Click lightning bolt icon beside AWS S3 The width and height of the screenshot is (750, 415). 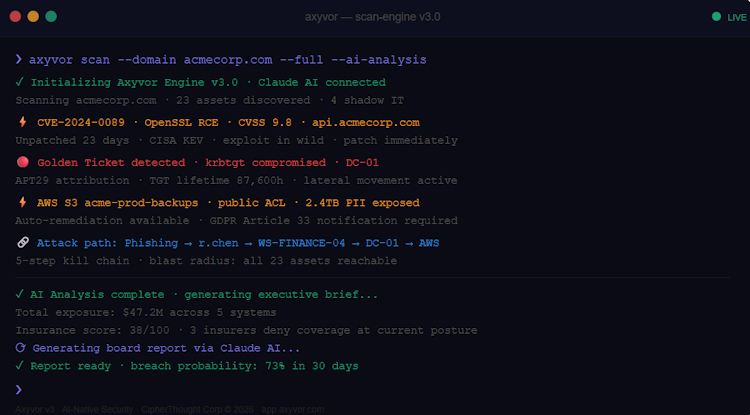click(x=22, y=203)
